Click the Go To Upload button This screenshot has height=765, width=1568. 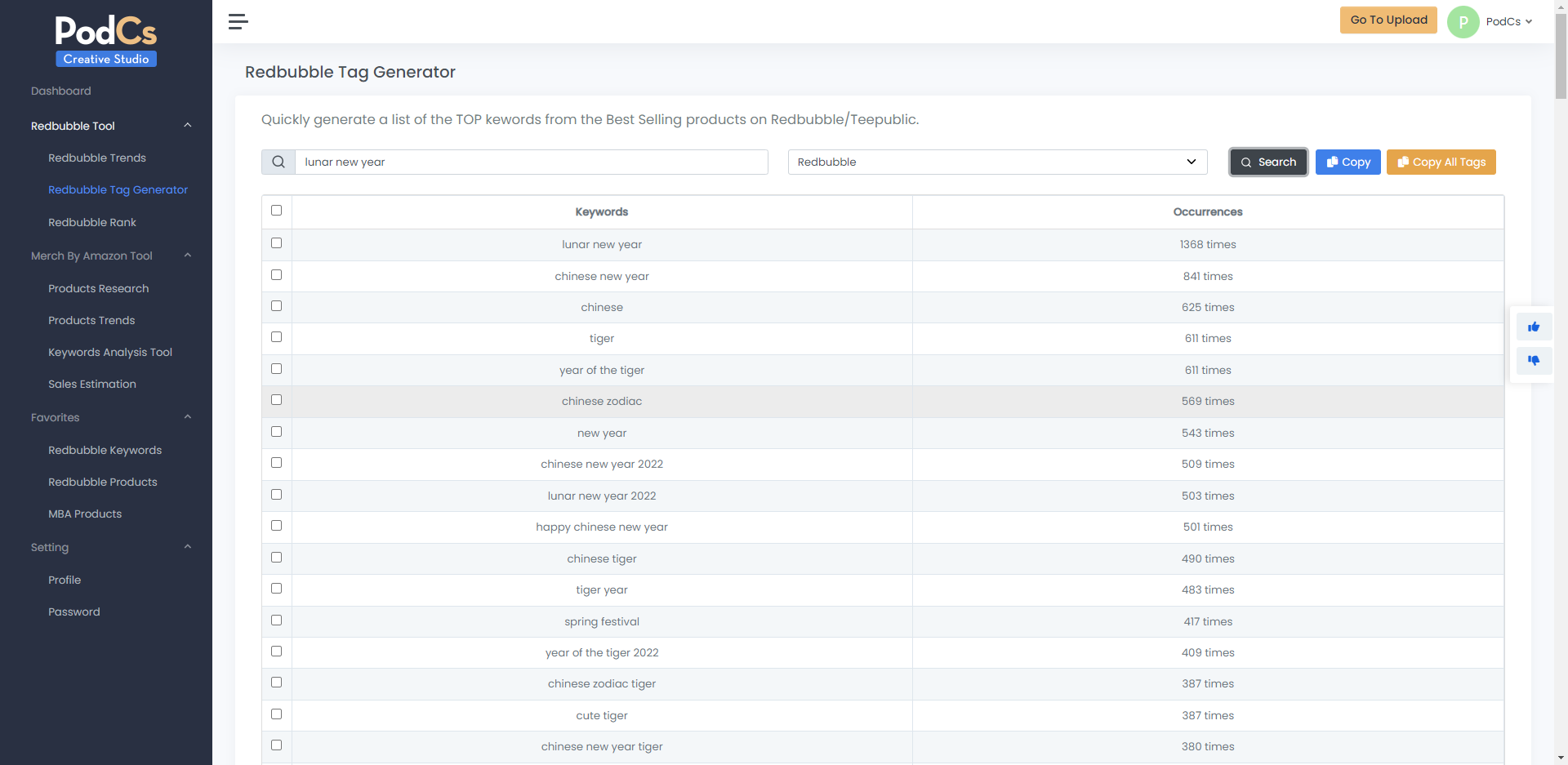tap(1388, 20)
